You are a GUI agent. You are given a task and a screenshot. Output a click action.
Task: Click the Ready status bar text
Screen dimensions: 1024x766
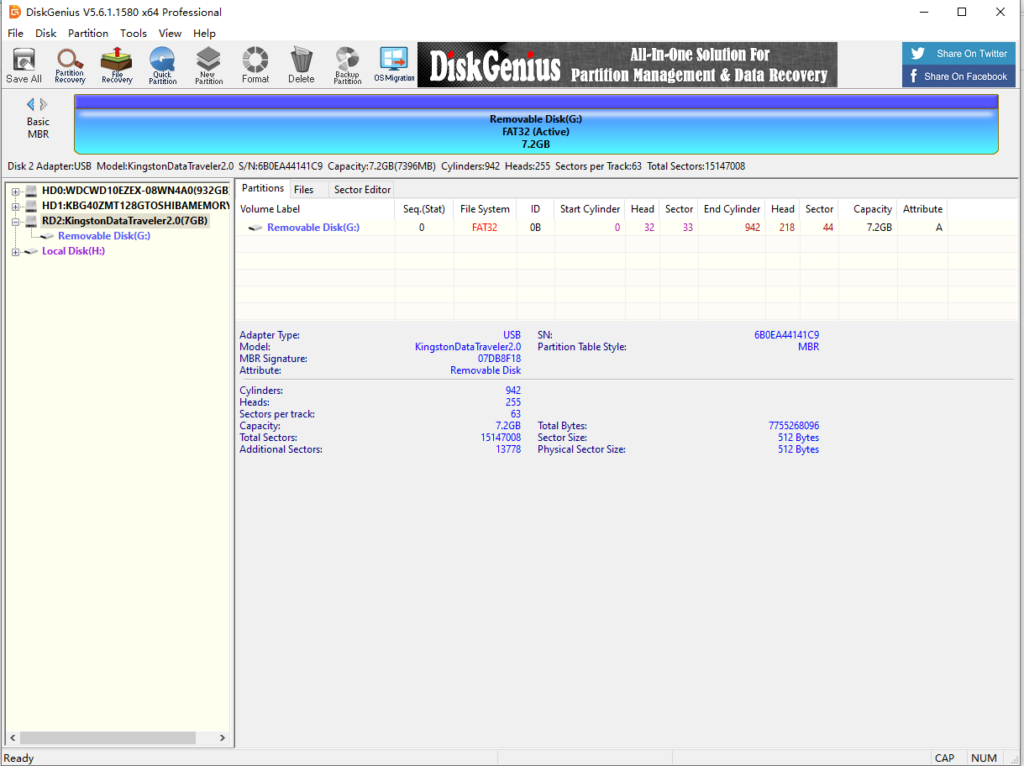click(x=19, y=758)
